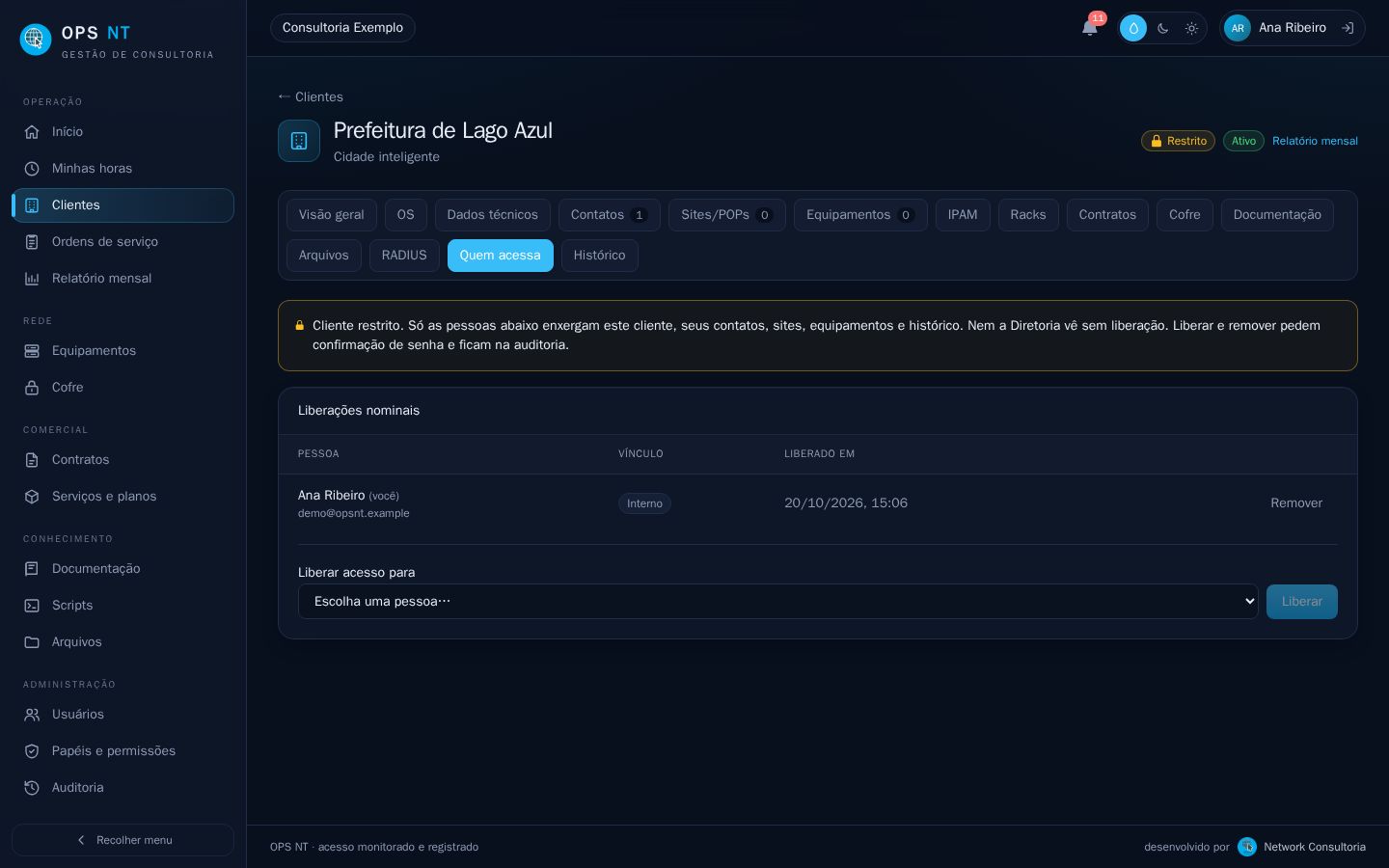The width and height of the screenshot is (1389, 868).
Task: Open the RADIUS tab
Action: click(404, 256)
